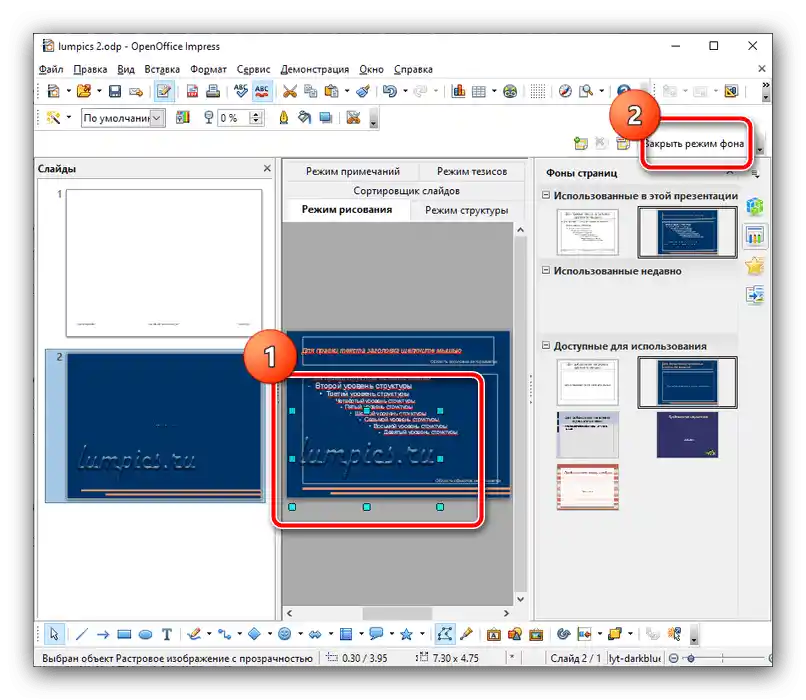Screen dimensions: 806x700
Task: Open the Формат menu
Action: [x=208, y=70]
